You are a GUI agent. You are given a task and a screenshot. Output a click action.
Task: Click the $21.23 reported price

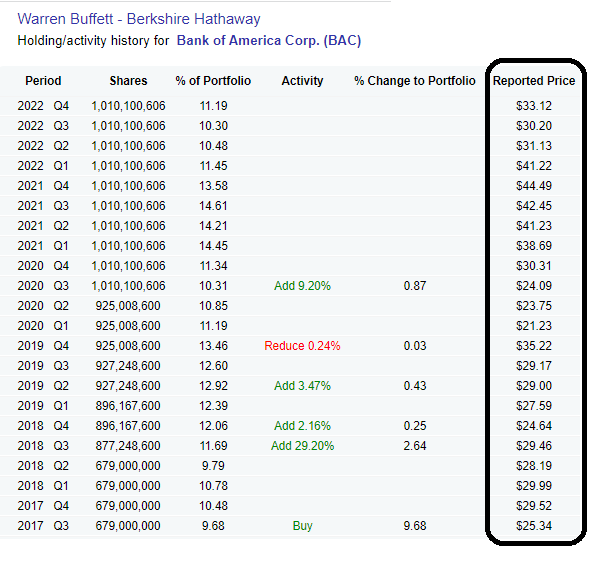tap(534, 326)
